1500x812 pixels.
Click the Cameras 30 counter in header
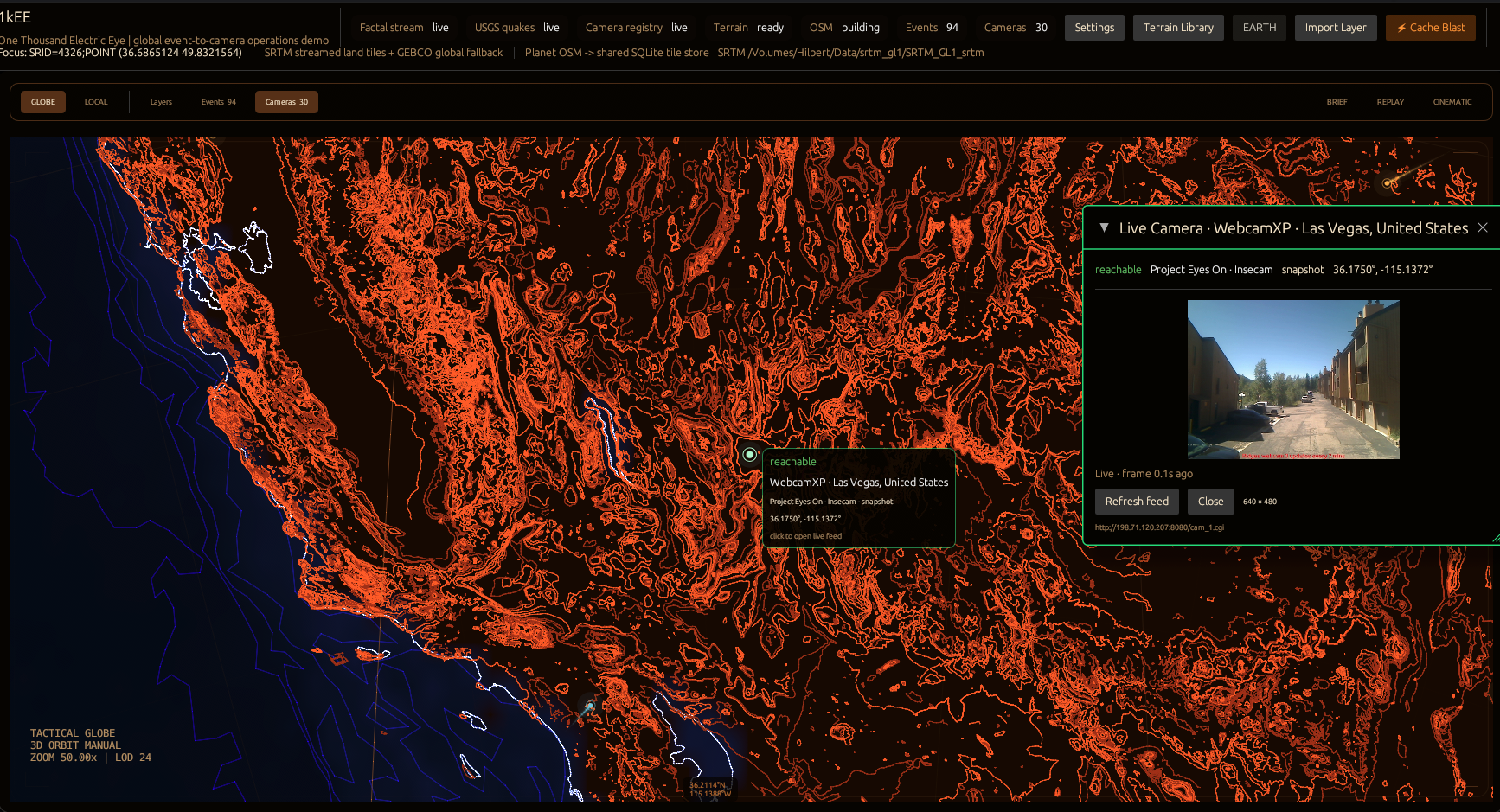point(1016,28)
